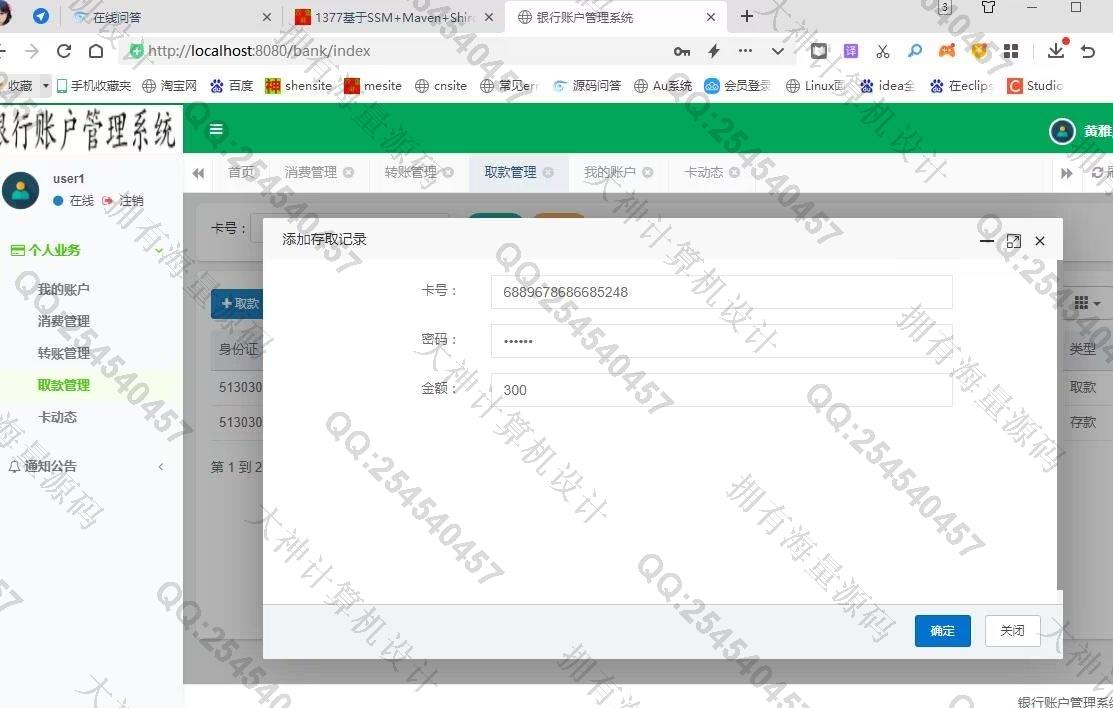Open 取款管理 in the sidebar
The image size is (1113, 708).
(64, 385)
